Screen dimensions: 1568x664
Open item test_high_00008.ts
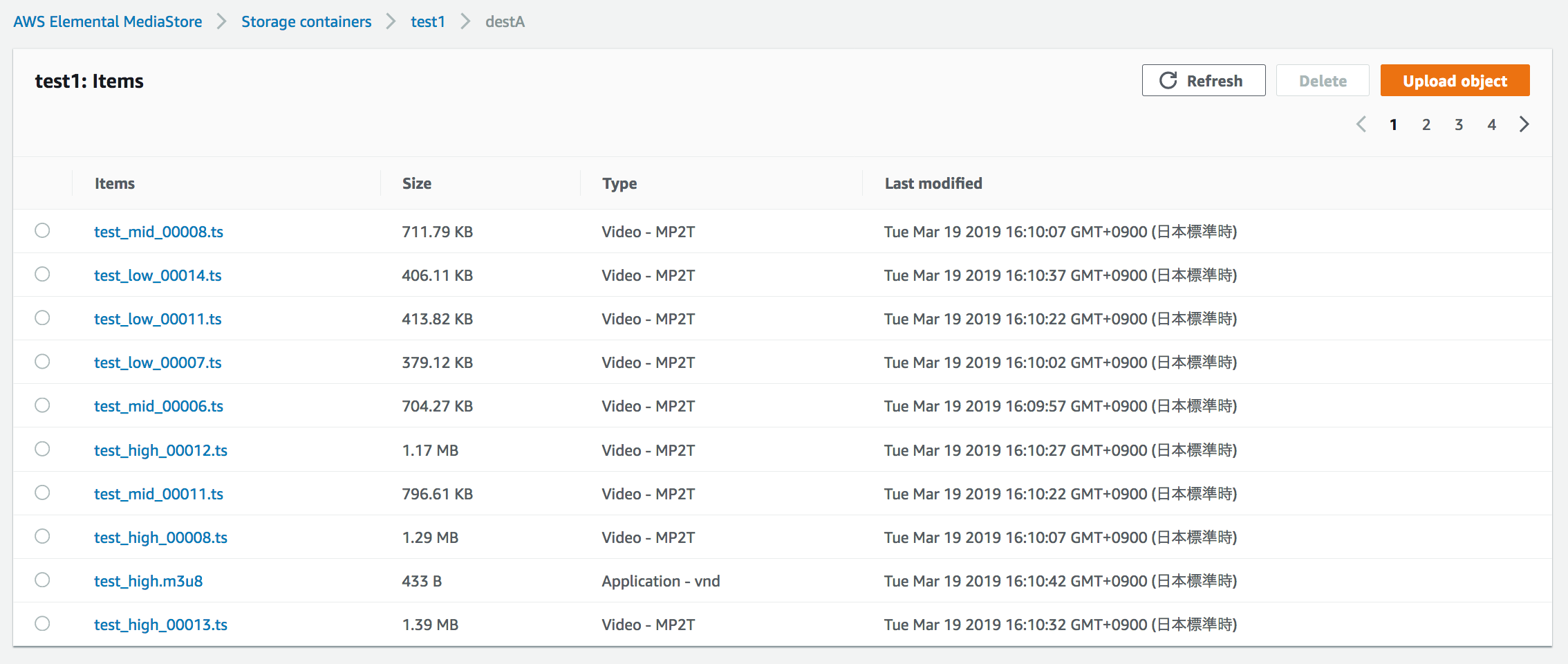(160, 537)
